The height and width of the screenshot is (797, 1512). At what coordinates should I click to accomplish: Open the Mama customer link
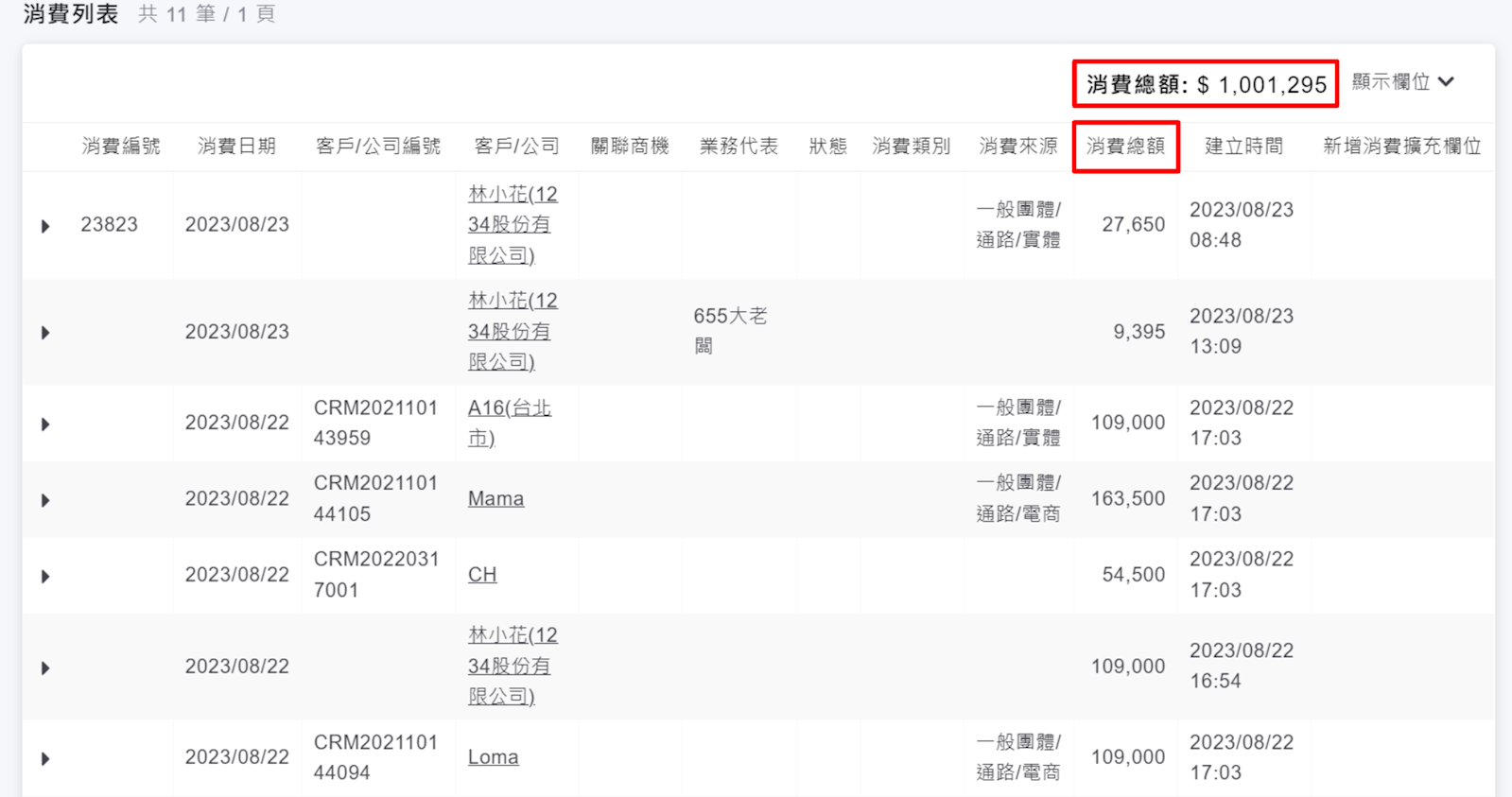coord(495,499)
